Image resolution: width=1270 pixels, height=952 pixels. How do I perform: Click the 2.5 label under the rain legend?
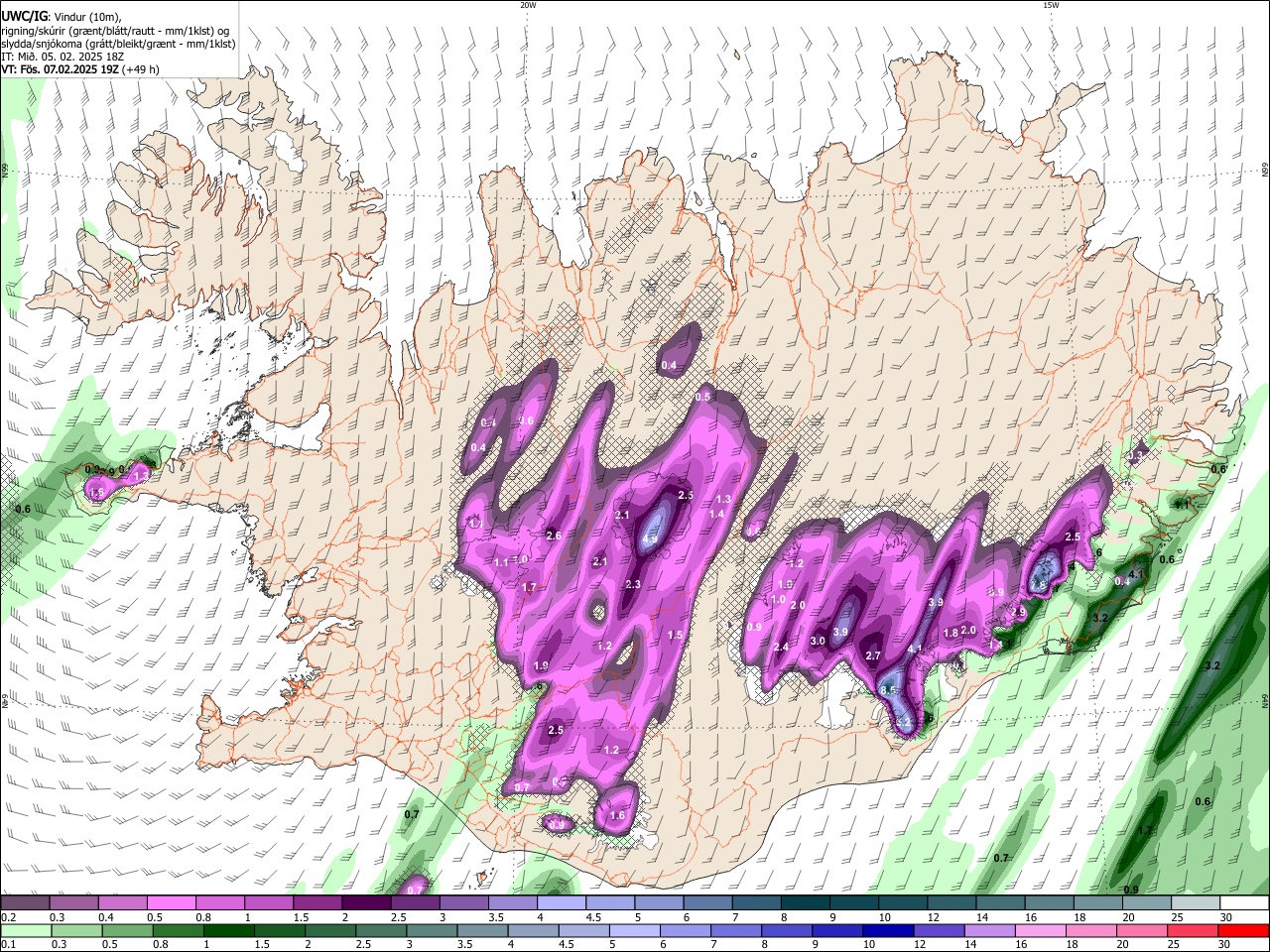(x=362, y=944)
